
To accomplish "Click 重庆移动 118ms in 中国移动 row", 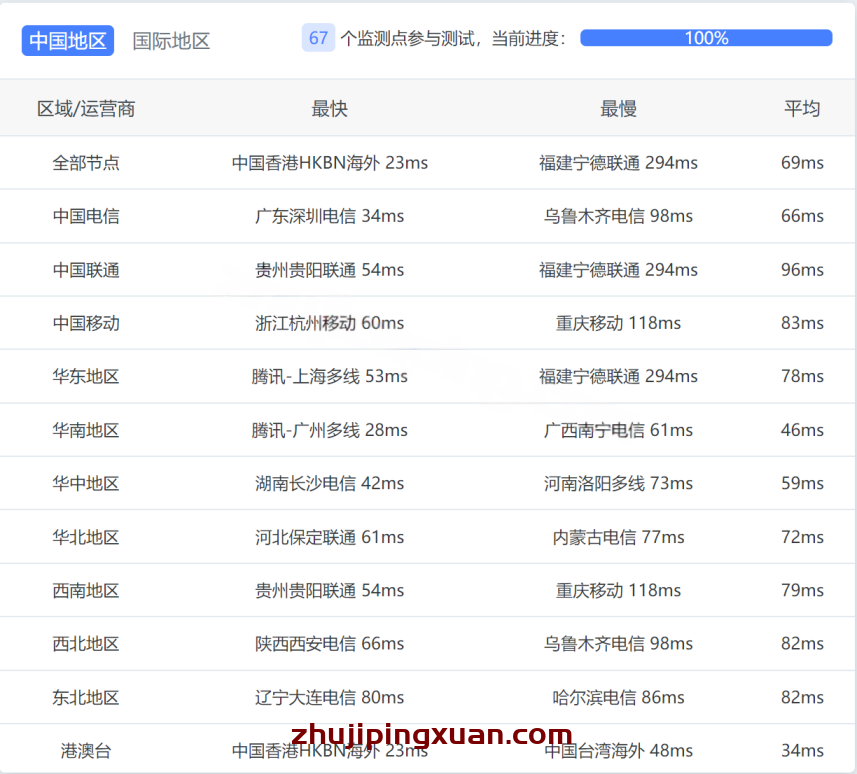I will point(618,323).
